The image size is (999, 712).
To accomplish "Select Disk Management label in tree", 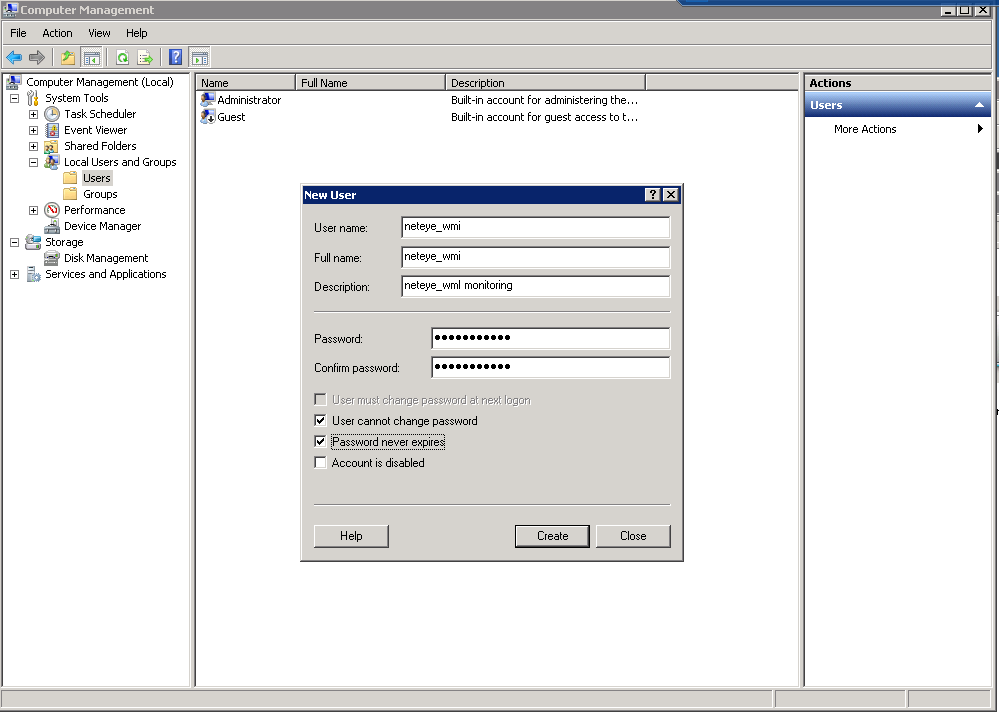I will point(106,258).
